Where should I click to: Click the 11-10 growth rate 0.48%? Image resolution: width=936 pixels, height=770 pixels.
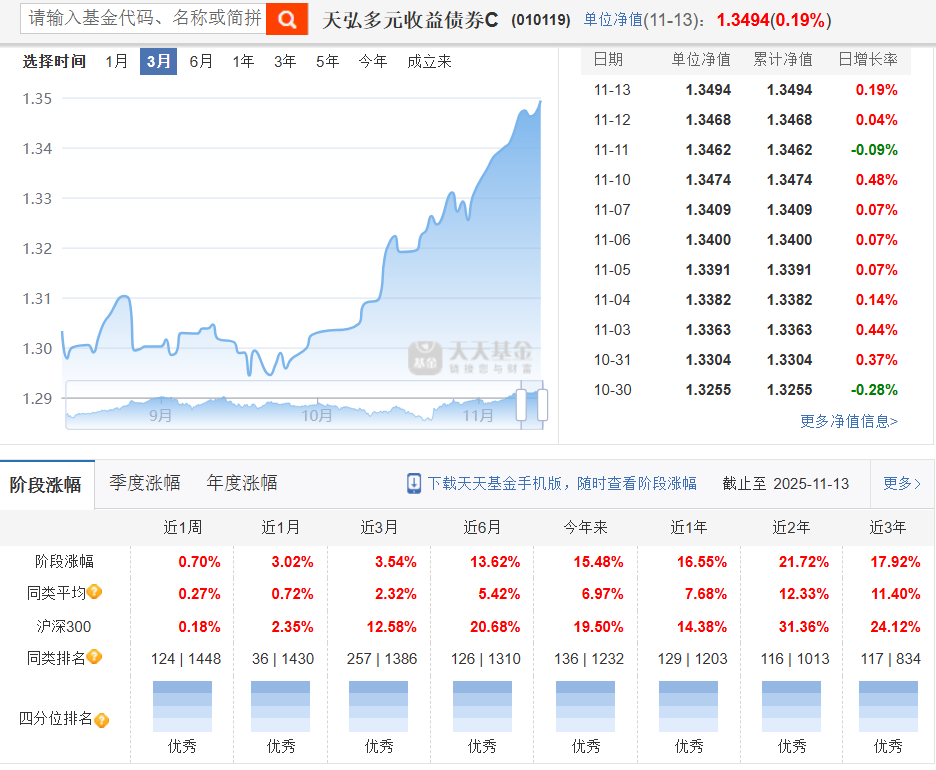pyautogui.click(x=876, y=180)
